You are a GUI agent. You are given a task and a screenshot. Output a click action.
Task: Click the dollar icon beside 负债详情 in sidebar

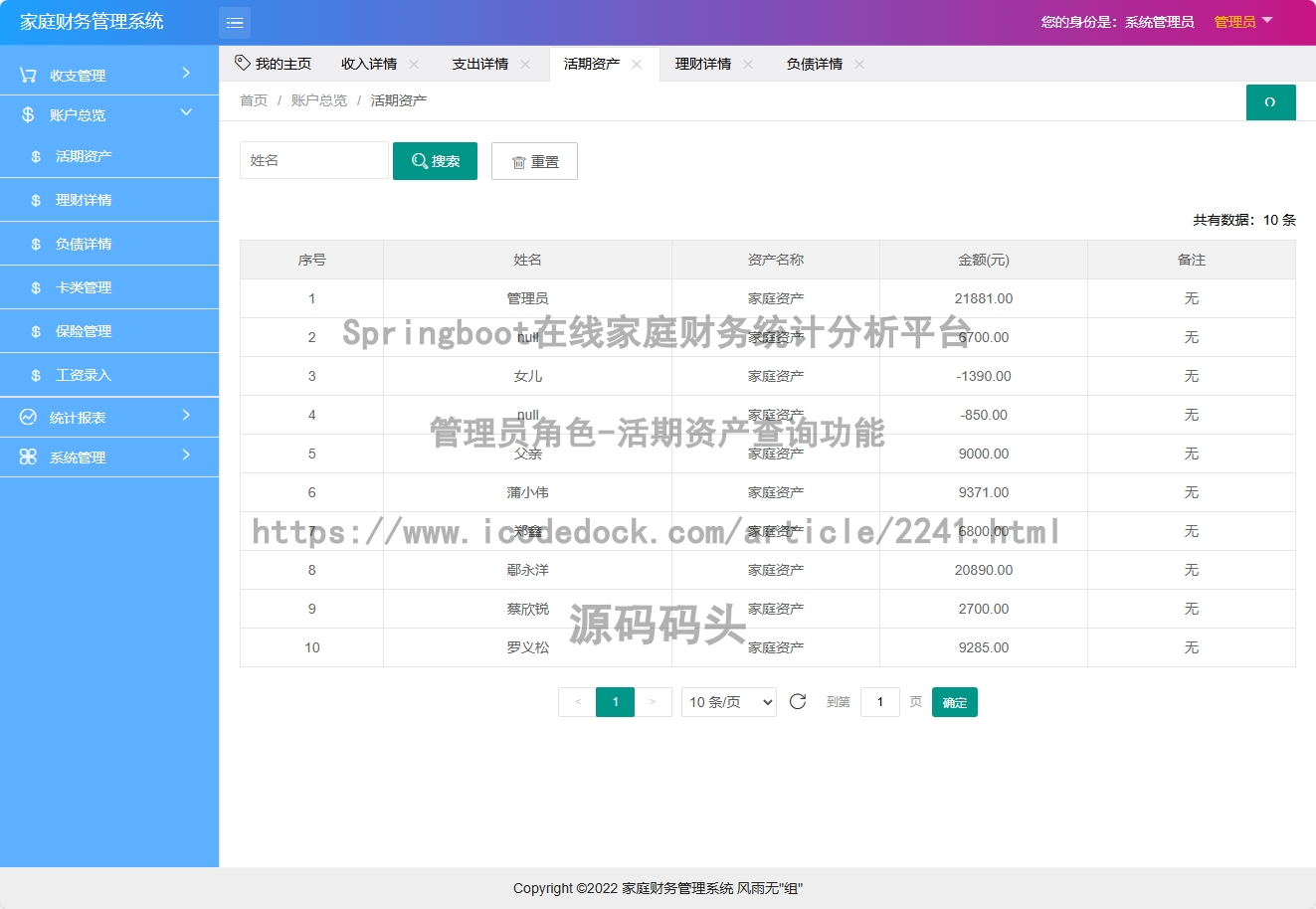36,244
